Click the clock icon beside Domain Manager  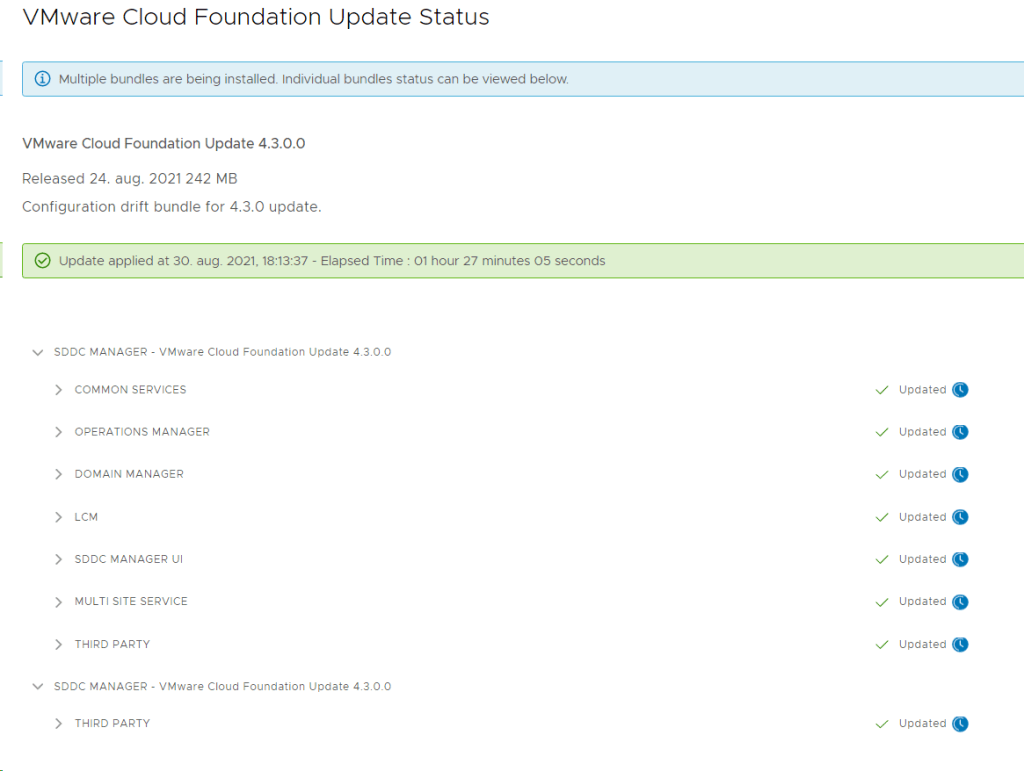(960, 474)
